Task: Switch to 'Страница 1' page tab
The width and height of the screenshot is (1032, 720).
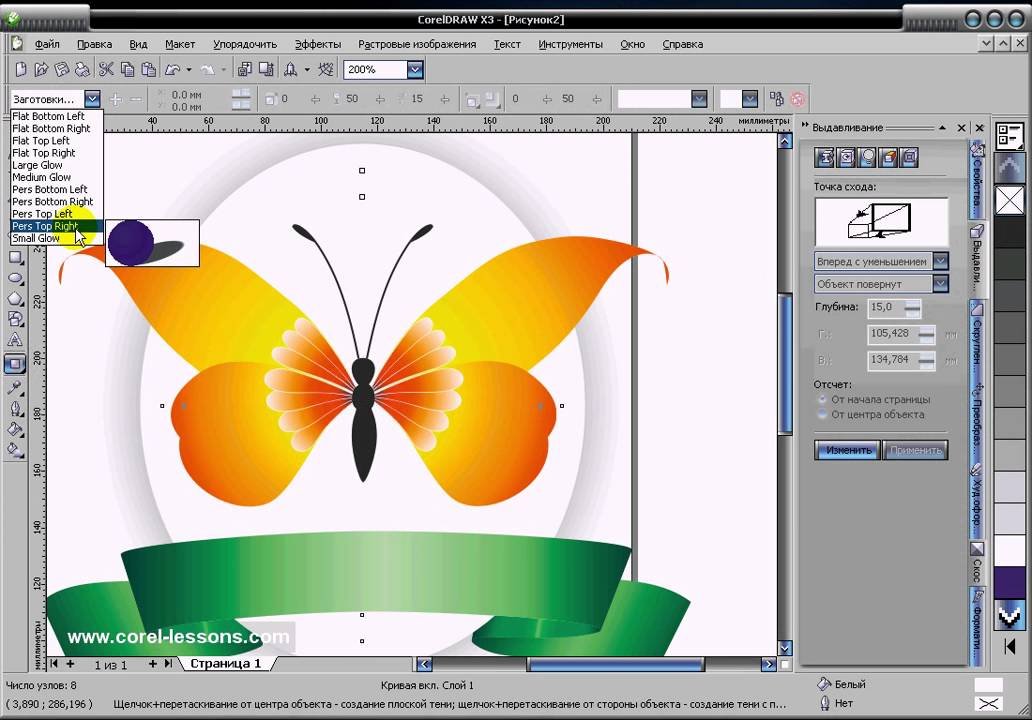Action: coord(225,664)
